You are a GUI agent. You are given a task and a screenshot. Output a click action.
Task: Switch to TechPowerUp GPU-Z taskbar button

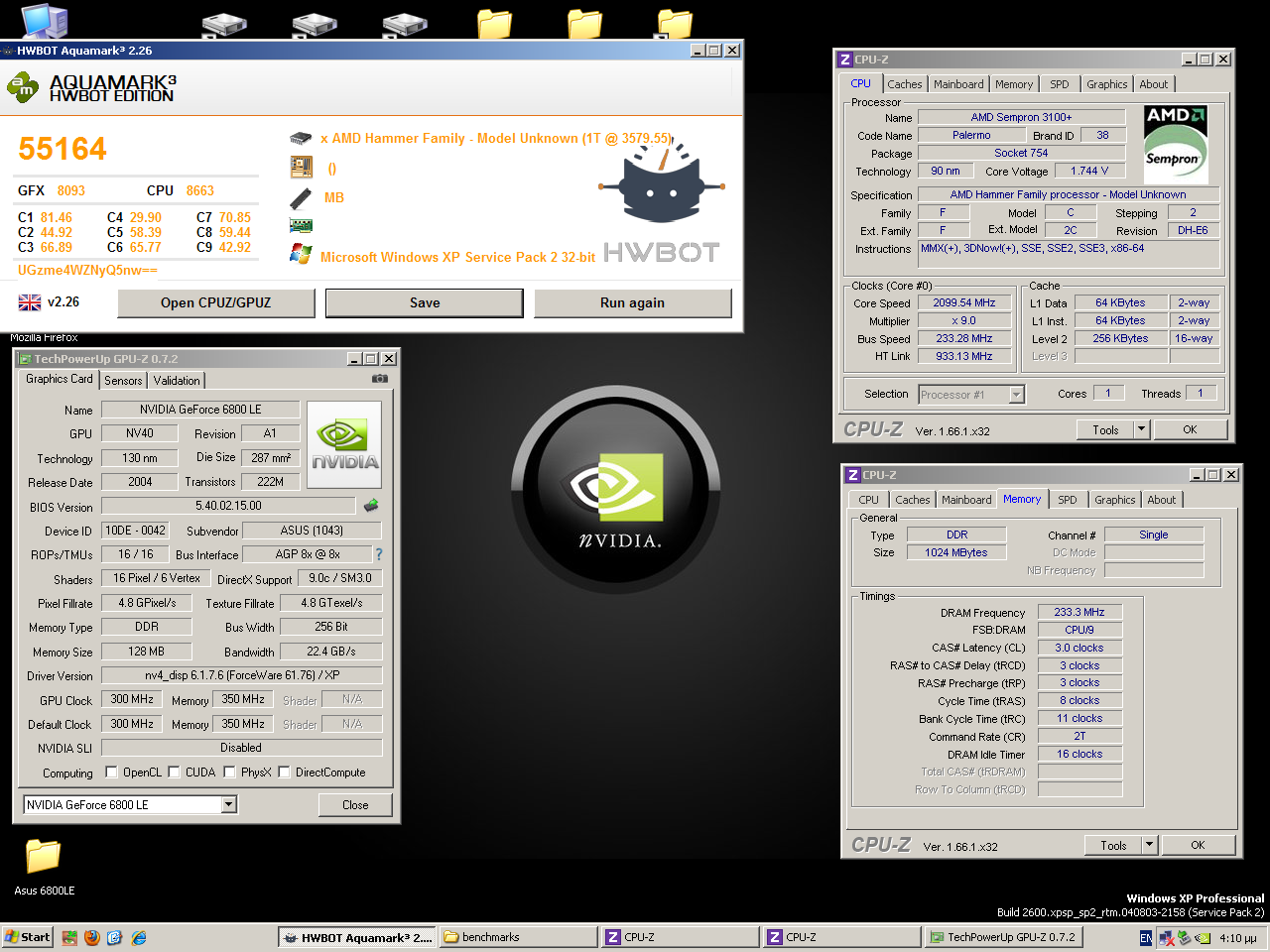(1002, 937)
